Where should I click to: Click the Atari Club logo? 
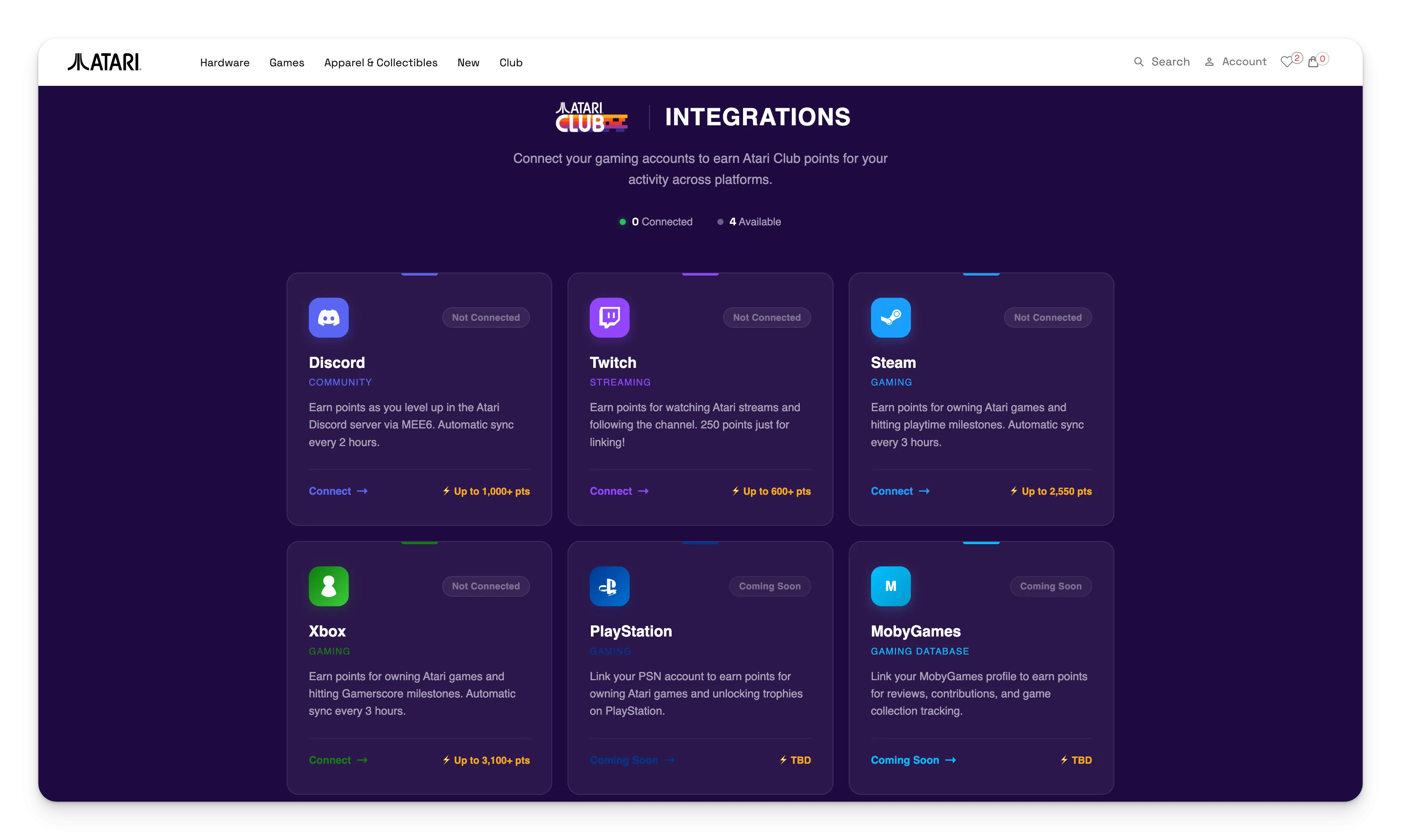(x=591, y=117)
